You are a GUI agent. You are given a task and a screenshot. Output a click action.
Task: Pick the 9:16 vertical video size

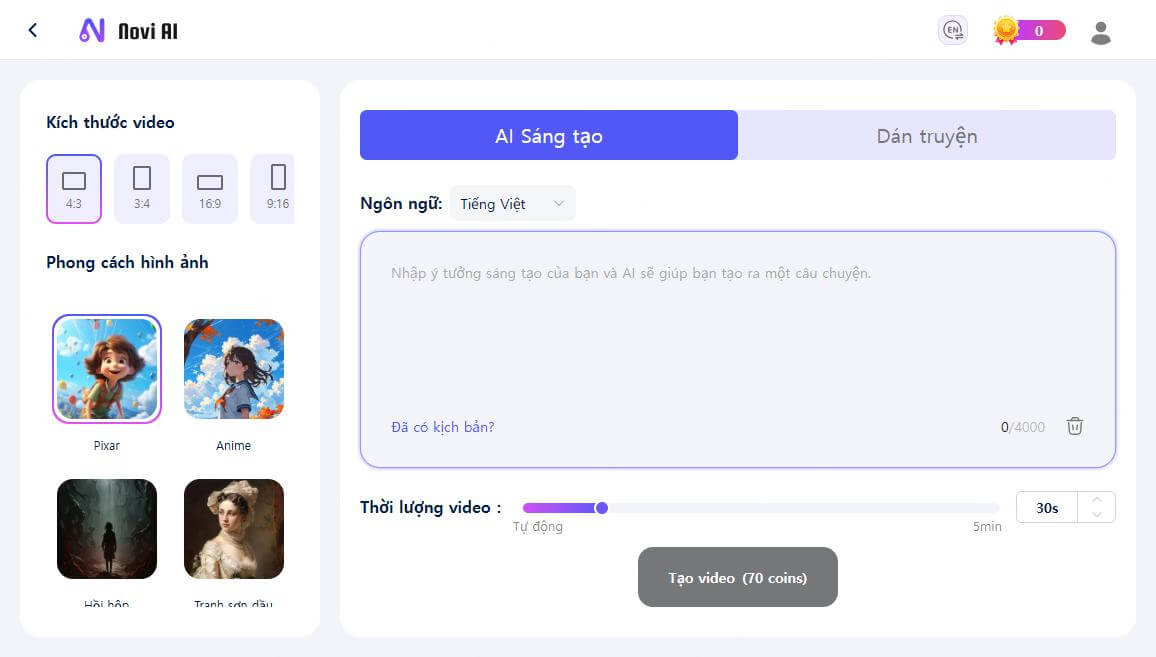(277, 188)
